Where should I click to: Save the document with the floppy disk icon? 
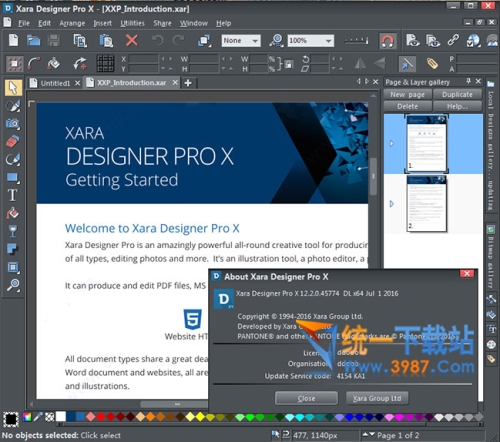54,41
